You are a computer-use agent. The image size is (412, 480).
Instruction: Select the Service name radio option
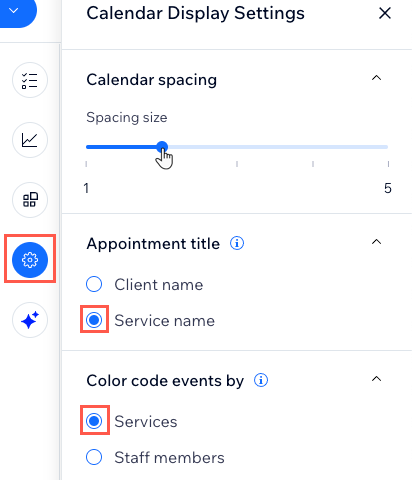94,320
